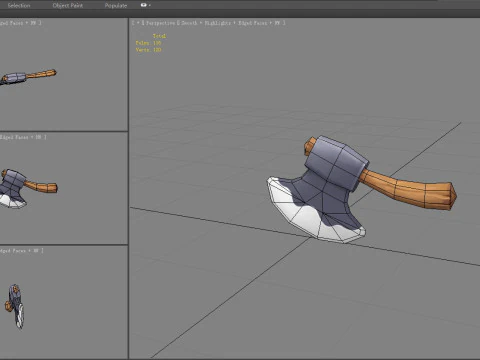Open Edged Faces shading label above top-down axe view
The width and height of the screenshot is (480, 360).
tap(12, 23)
